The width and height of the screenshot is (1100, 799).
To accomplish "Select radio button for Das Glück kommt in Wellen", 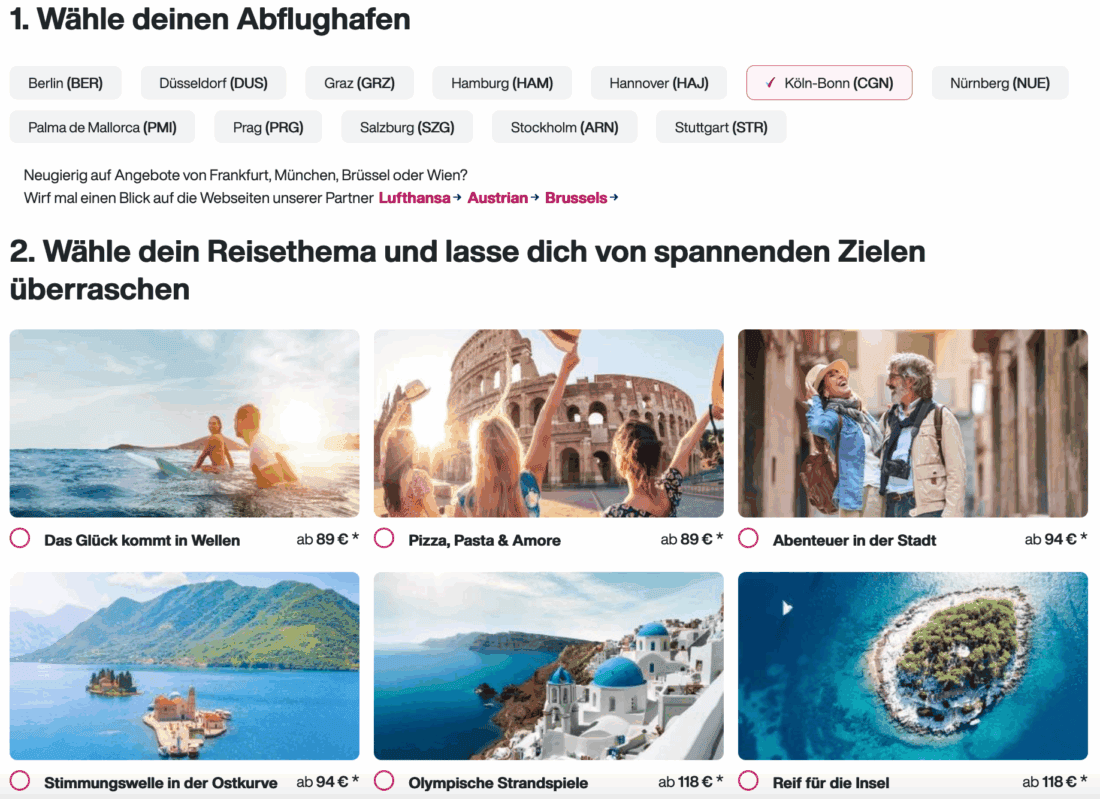I will pos(20,539).
